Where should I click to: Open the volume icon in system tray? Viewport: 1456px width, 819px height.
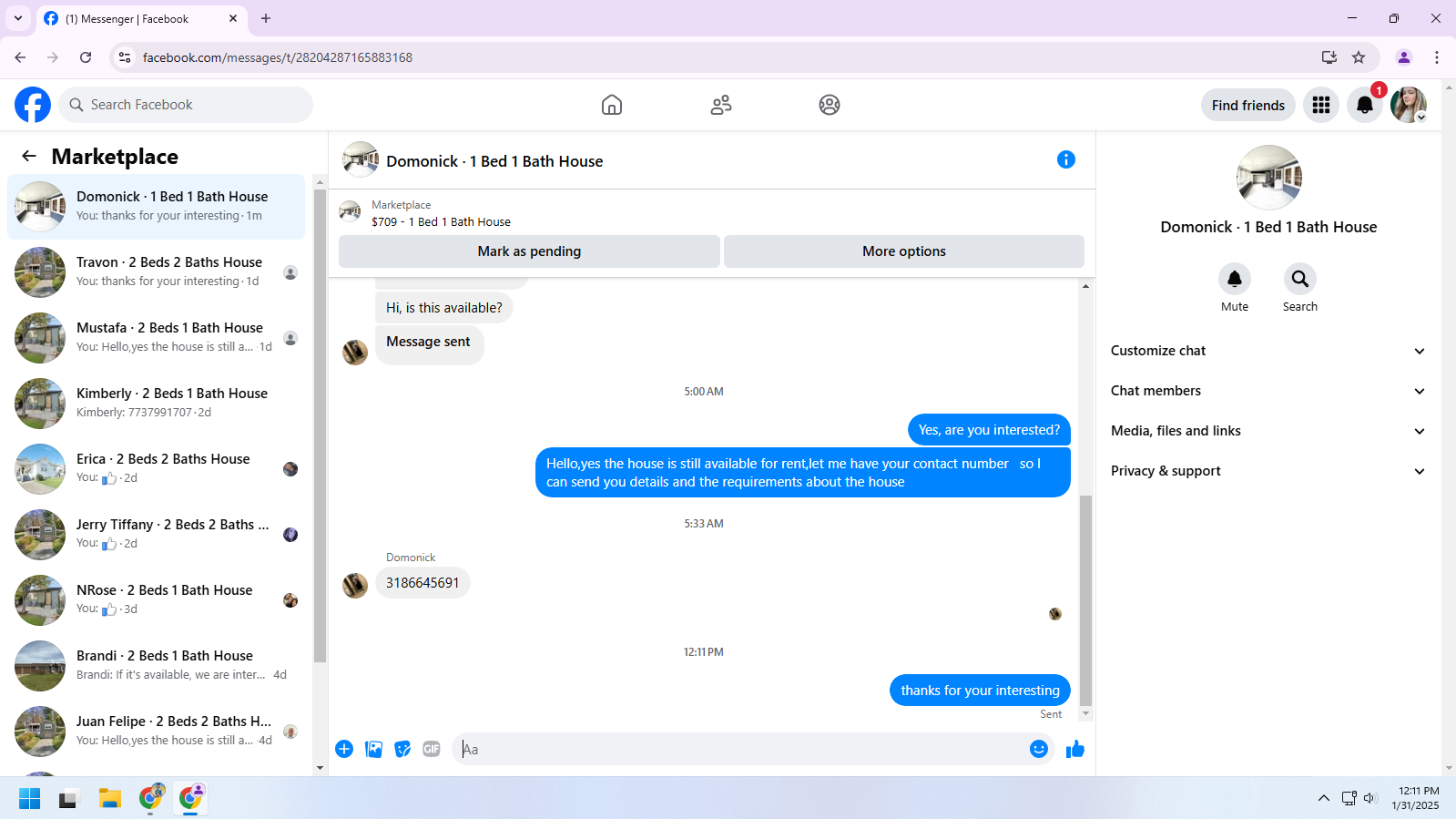[1370, 799]
